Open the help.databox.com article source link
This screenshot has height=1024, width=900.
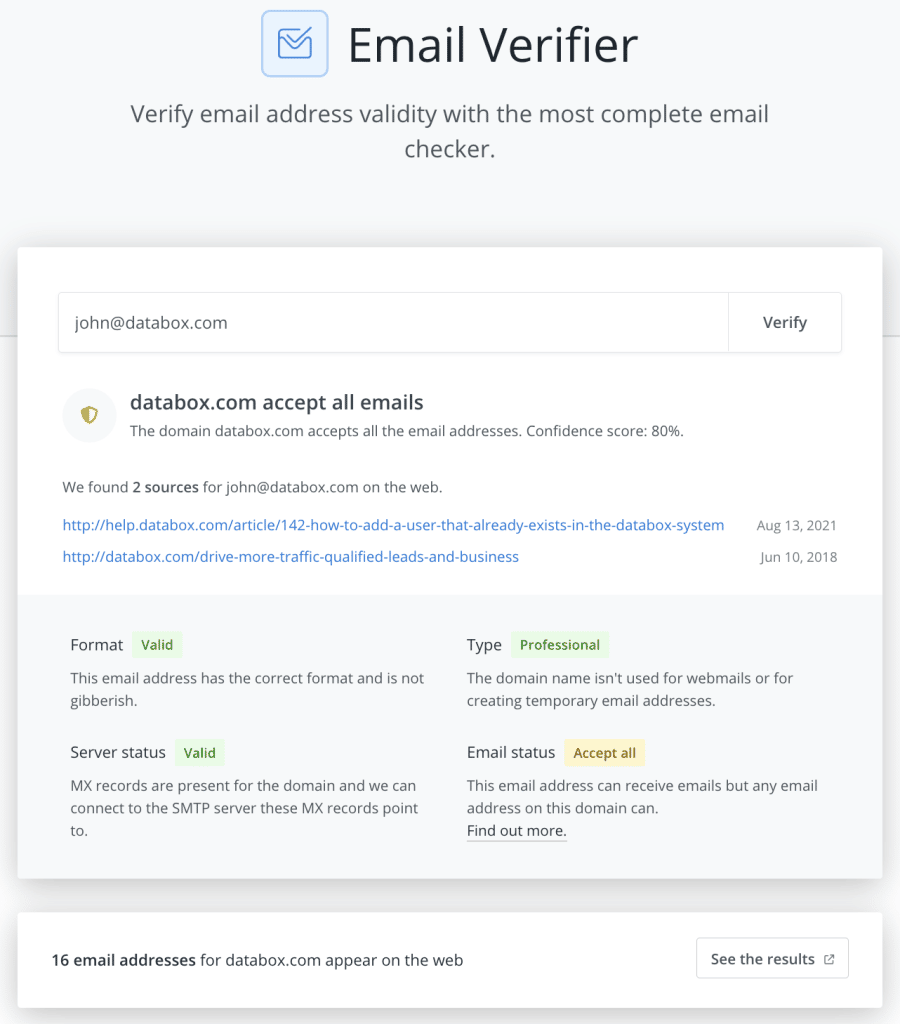393,525
